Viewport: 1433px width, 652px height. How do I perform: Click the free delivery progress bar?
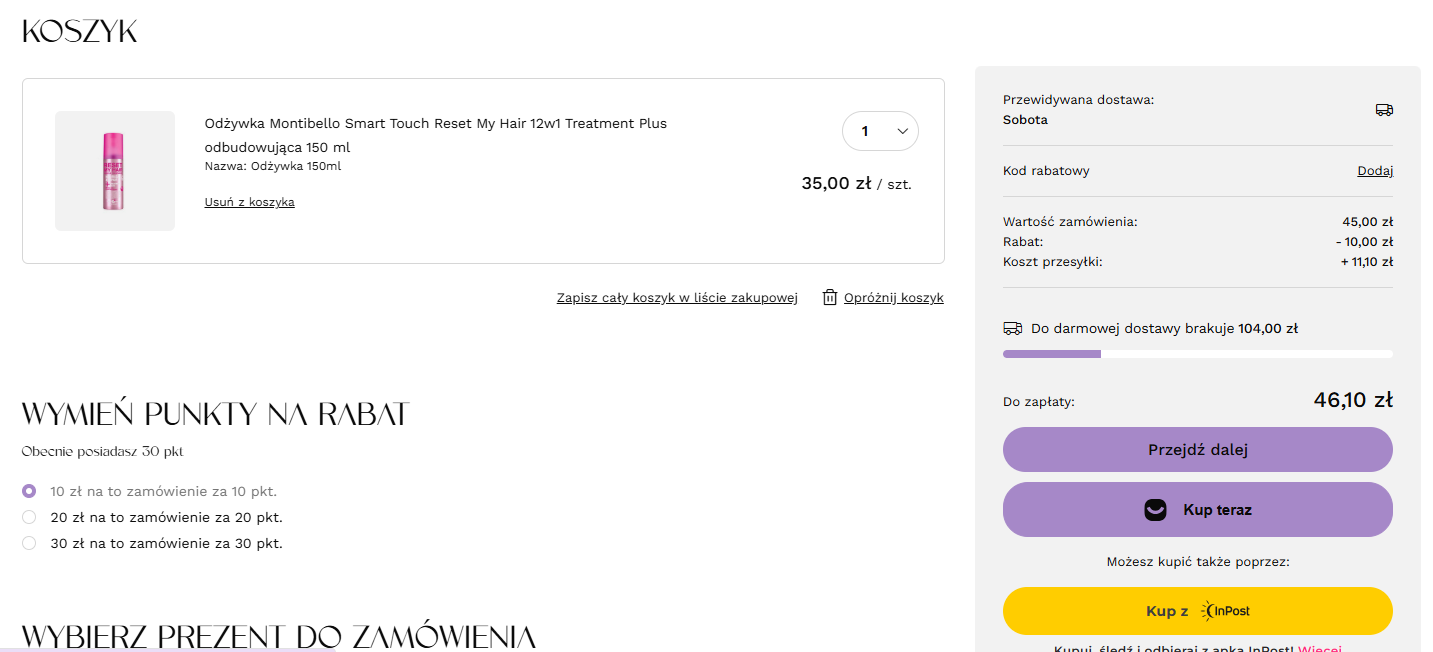[1197, 354]
